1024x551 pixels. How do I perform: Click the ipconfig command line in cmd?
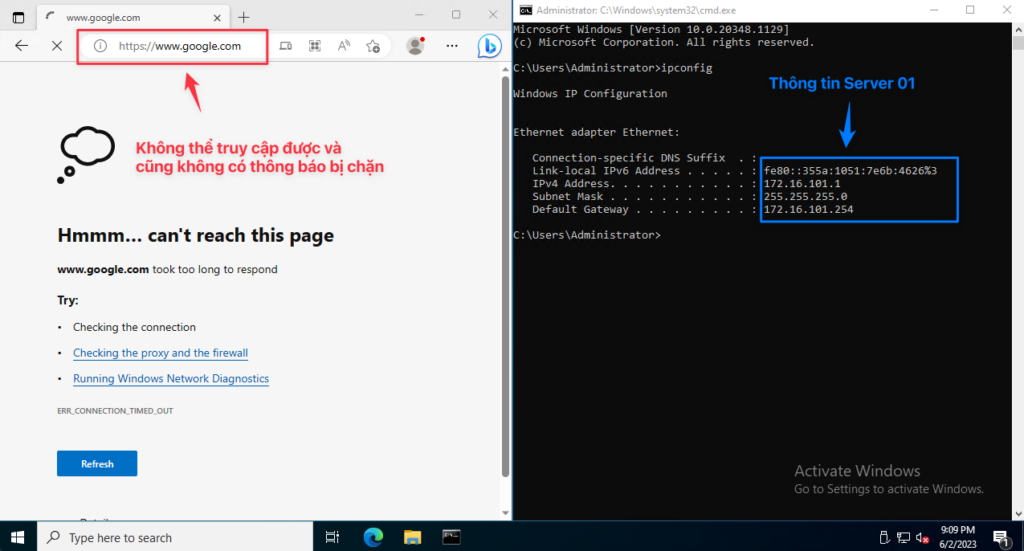613,68
